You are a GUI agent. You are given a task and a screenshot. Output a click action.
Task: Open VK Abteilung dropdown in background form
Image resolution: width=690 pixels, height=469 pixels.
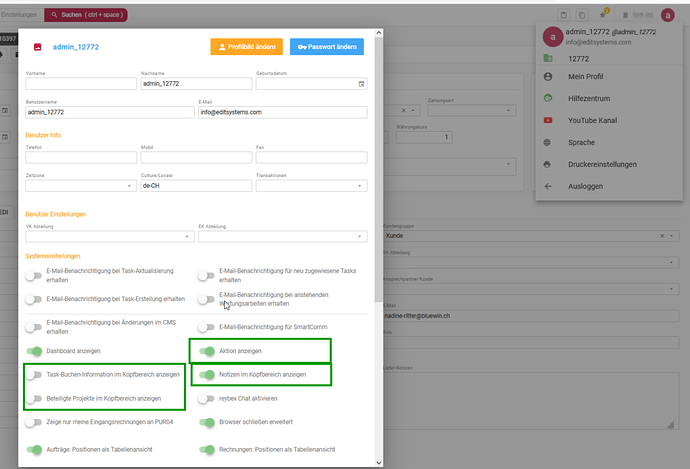pos(531,262)
